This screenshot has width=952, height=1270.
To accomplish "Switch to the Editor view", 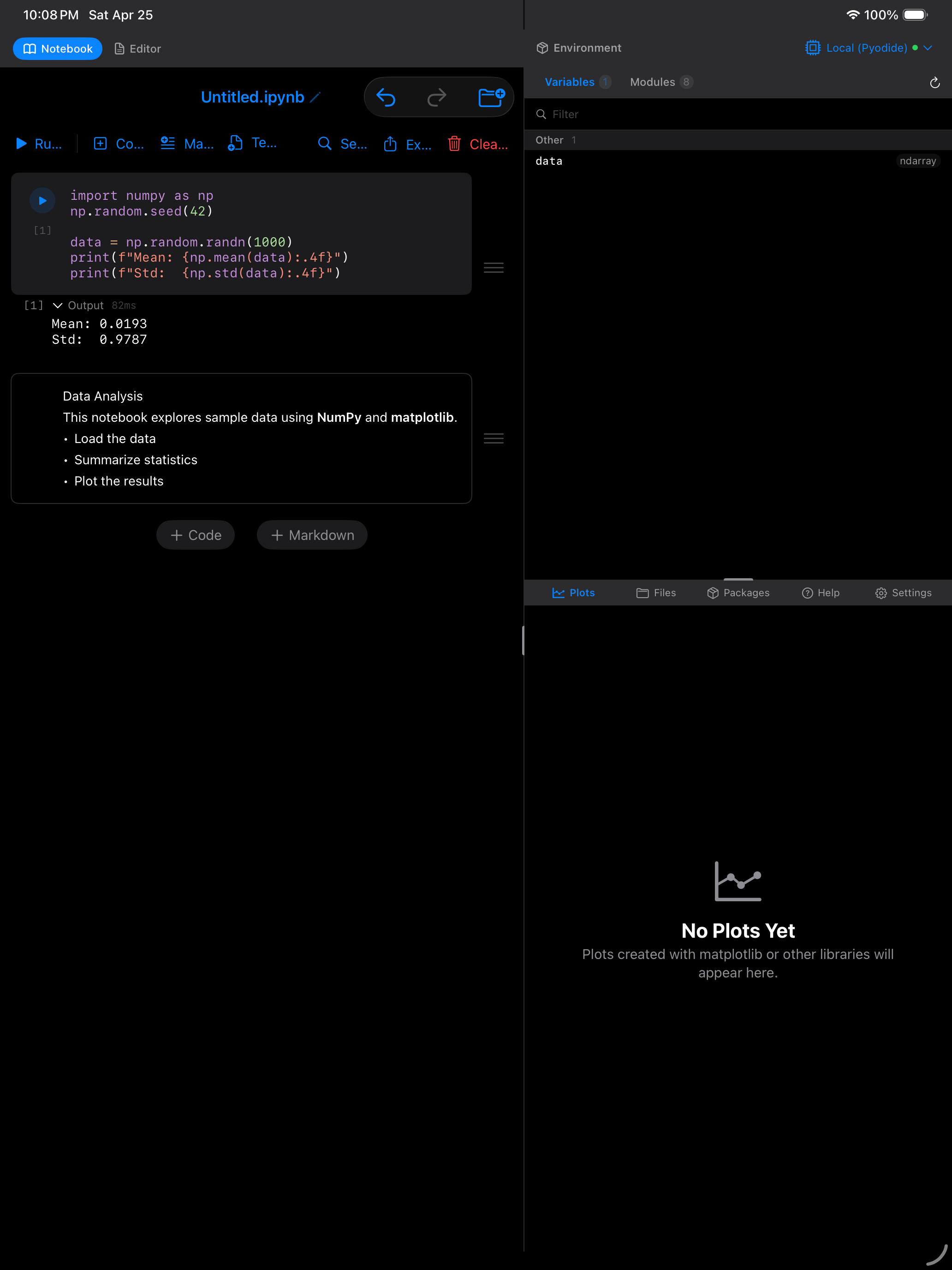I will pyautogui.click(x=138, y=49).
